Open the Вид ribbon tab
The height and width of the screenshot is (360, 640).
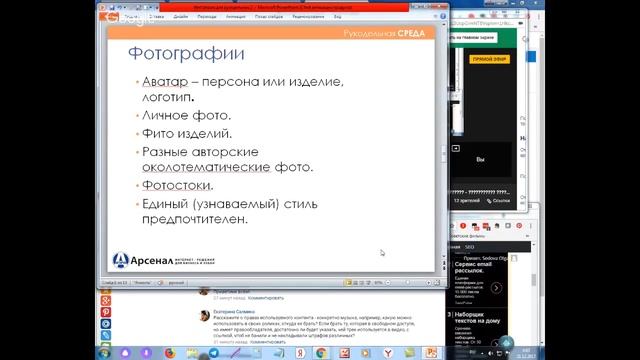pyautogui.click(x=338, y=17)
